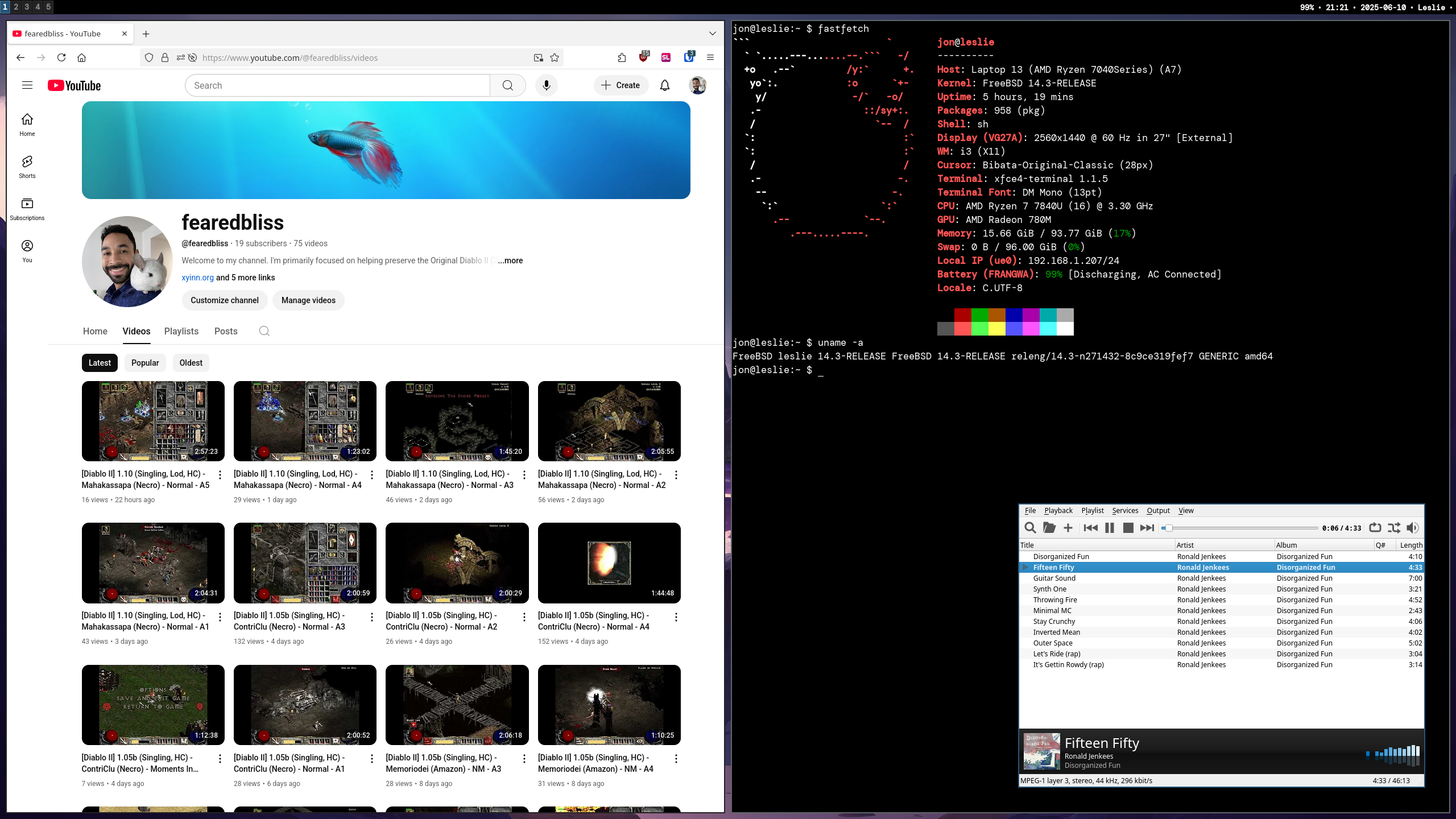Open the File menu in Audacious
The width and height of the screenshot is (1456, 819).
[x=1030, y=510]
